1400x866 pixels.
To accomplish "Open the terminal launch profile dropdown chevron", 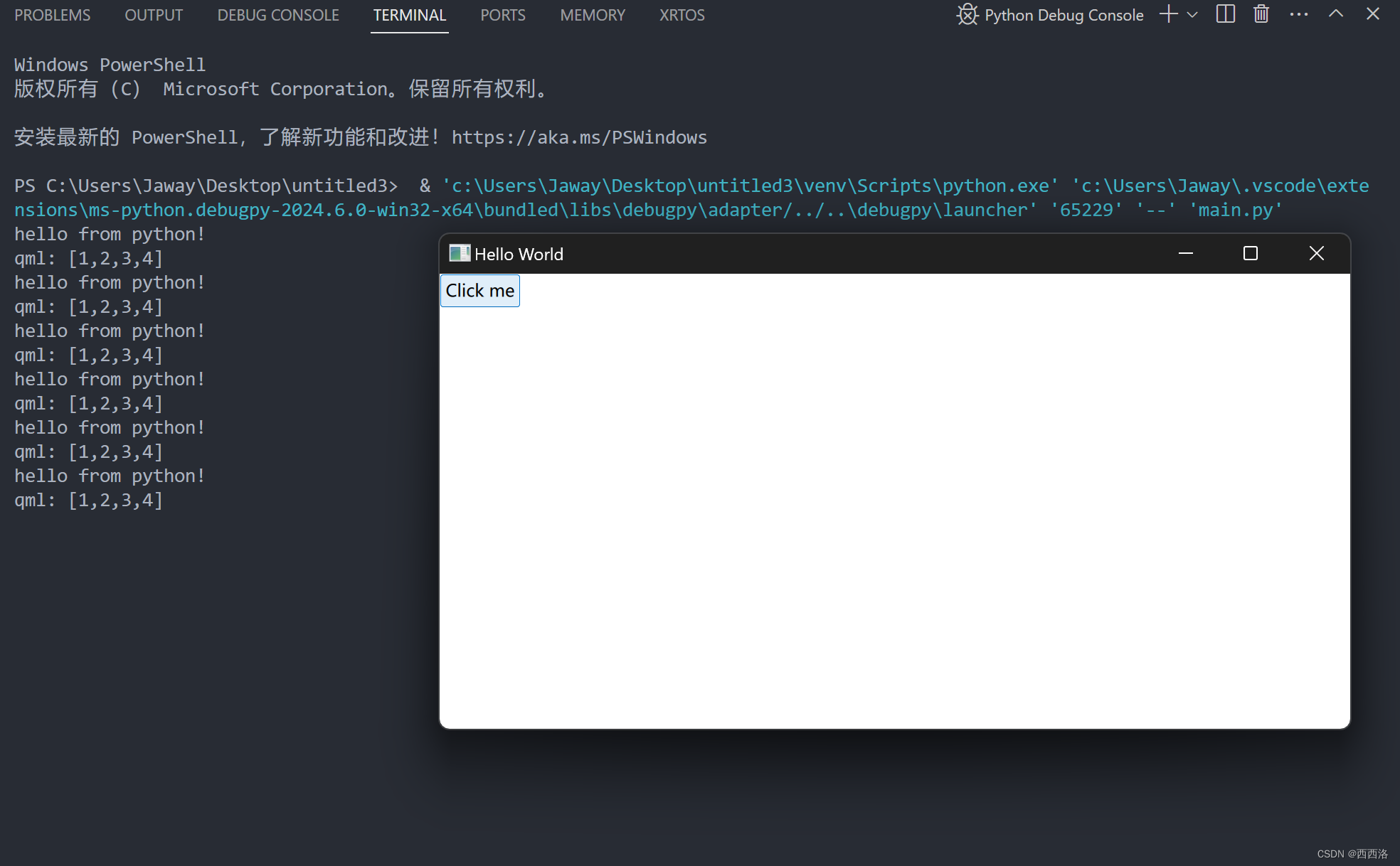I will tap(1193, 15).
